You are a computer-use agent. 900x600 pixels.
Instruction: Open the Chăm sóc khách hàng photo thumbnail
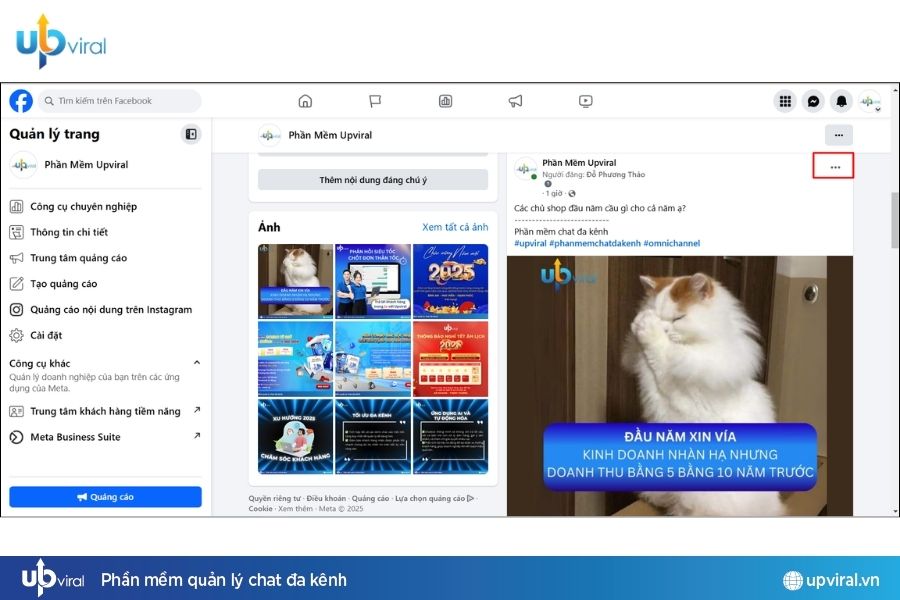coord(296,436)
